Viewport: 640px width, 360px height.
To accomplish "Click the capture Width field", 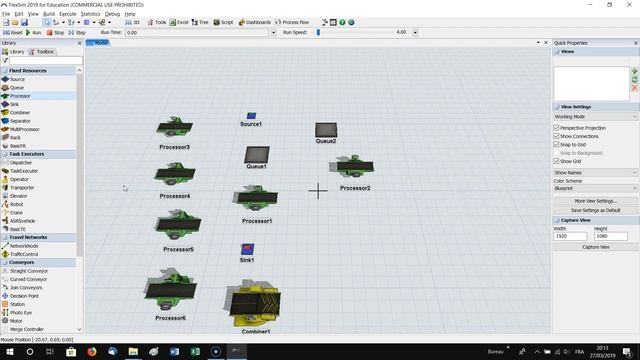I will [570, 236].
